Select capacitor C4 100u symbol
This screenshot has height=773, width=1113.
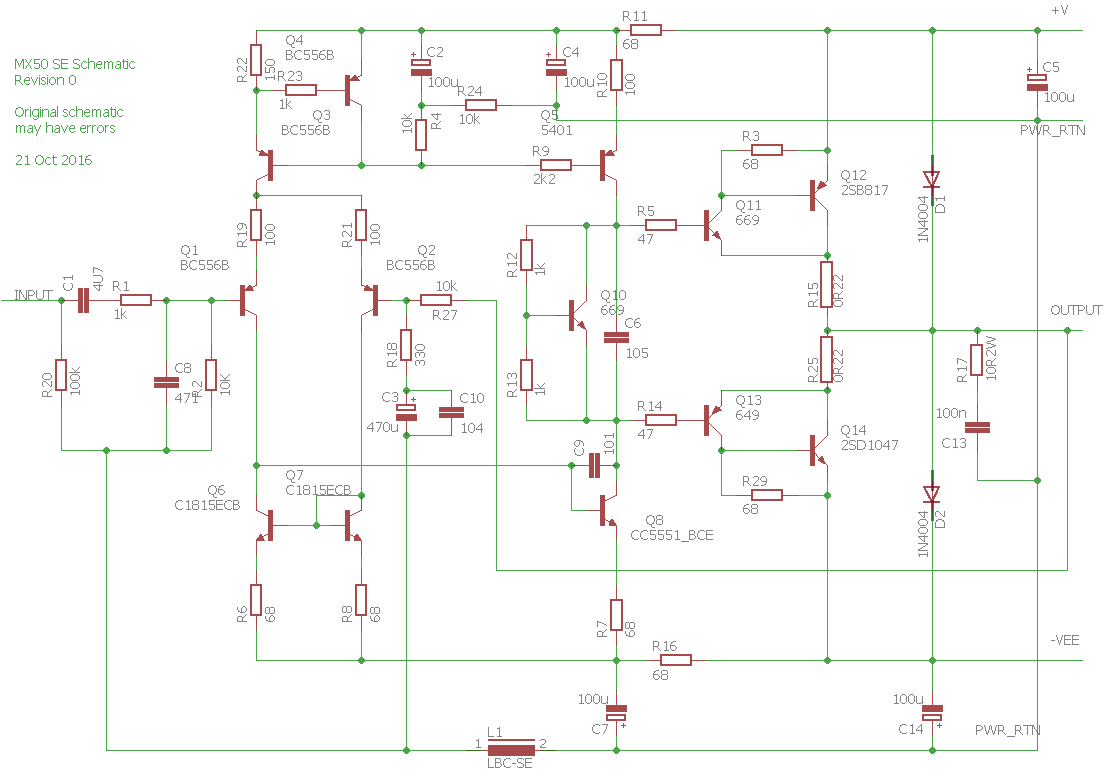pyautogui.click(x=556, y=66)
